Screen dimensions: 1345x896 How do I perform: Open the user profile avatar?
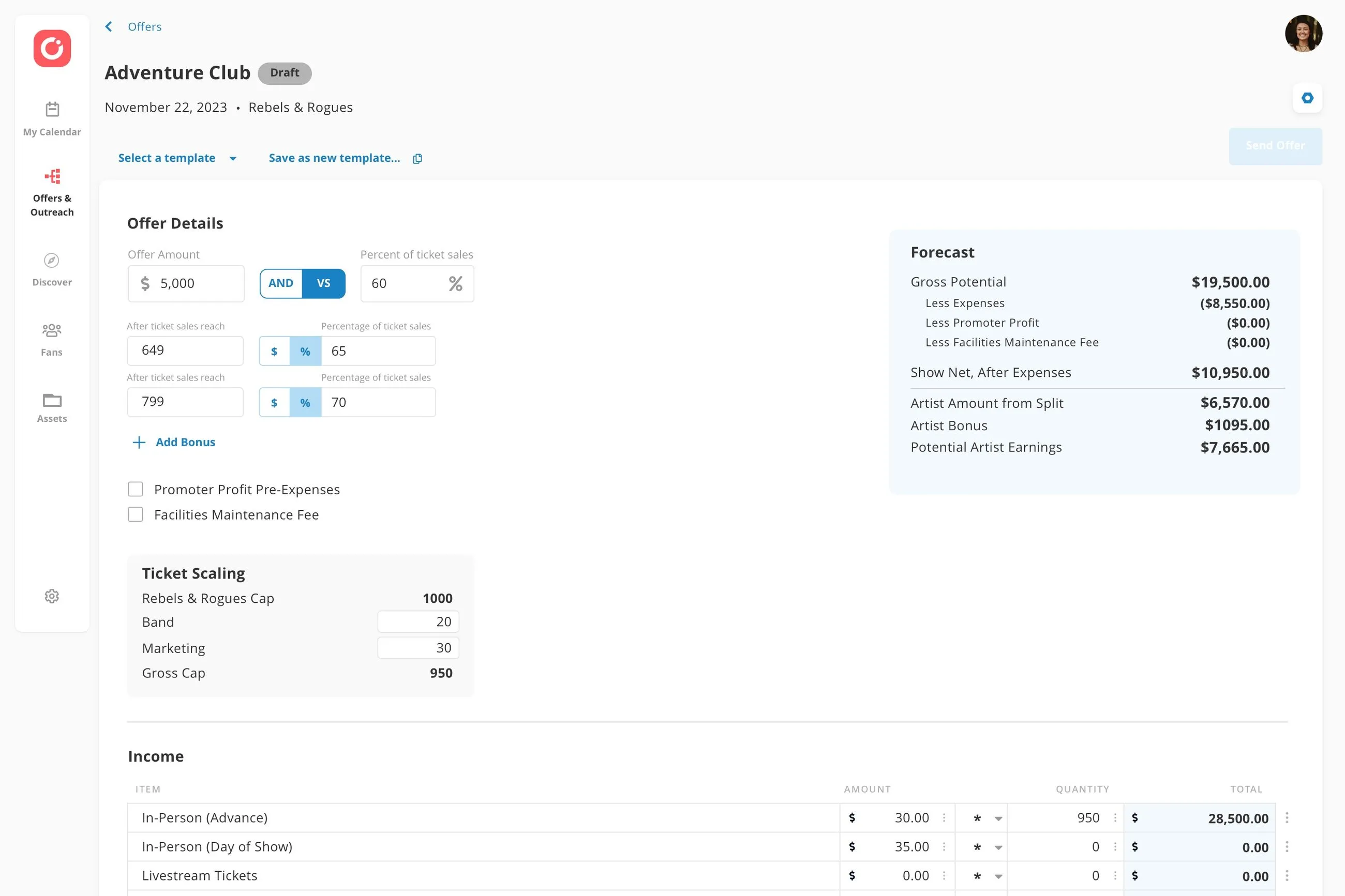pos(1303,34)
